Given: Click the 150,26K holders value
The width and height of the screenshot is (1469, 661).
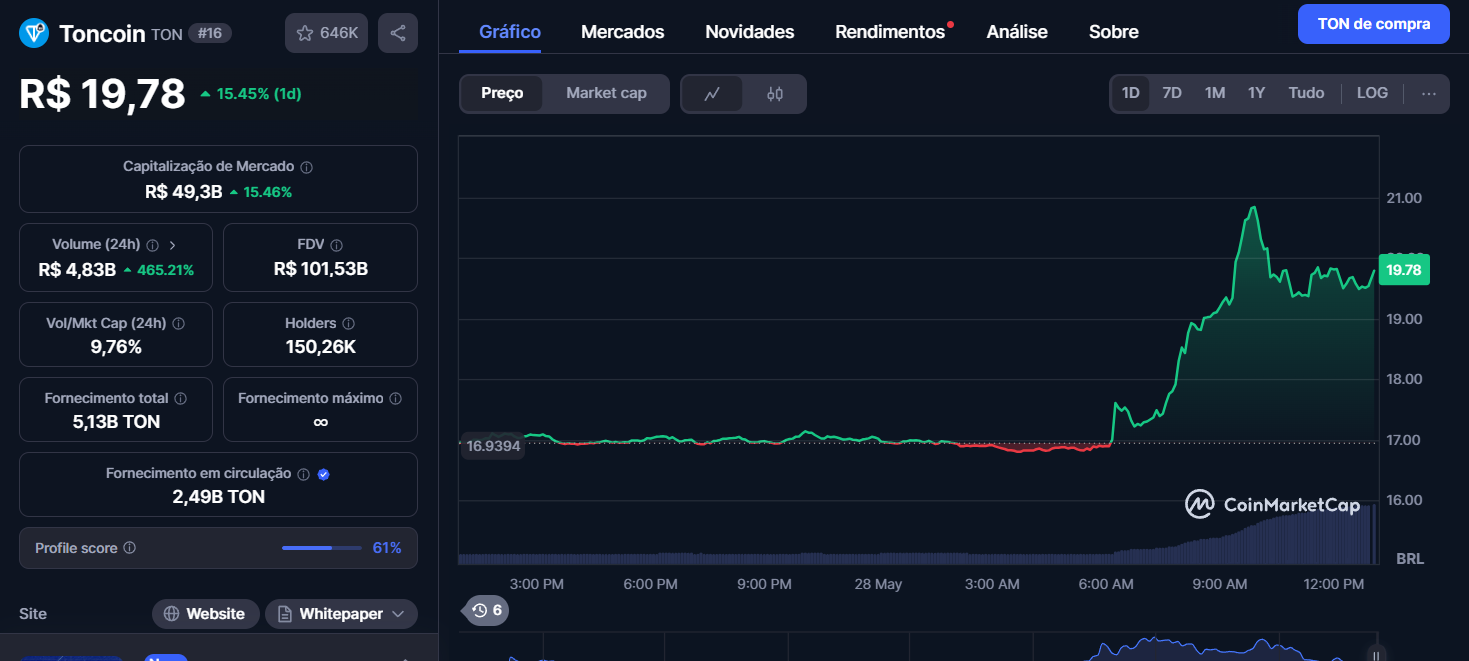Looking at the screenshot, I should click(x=320, y=347).
